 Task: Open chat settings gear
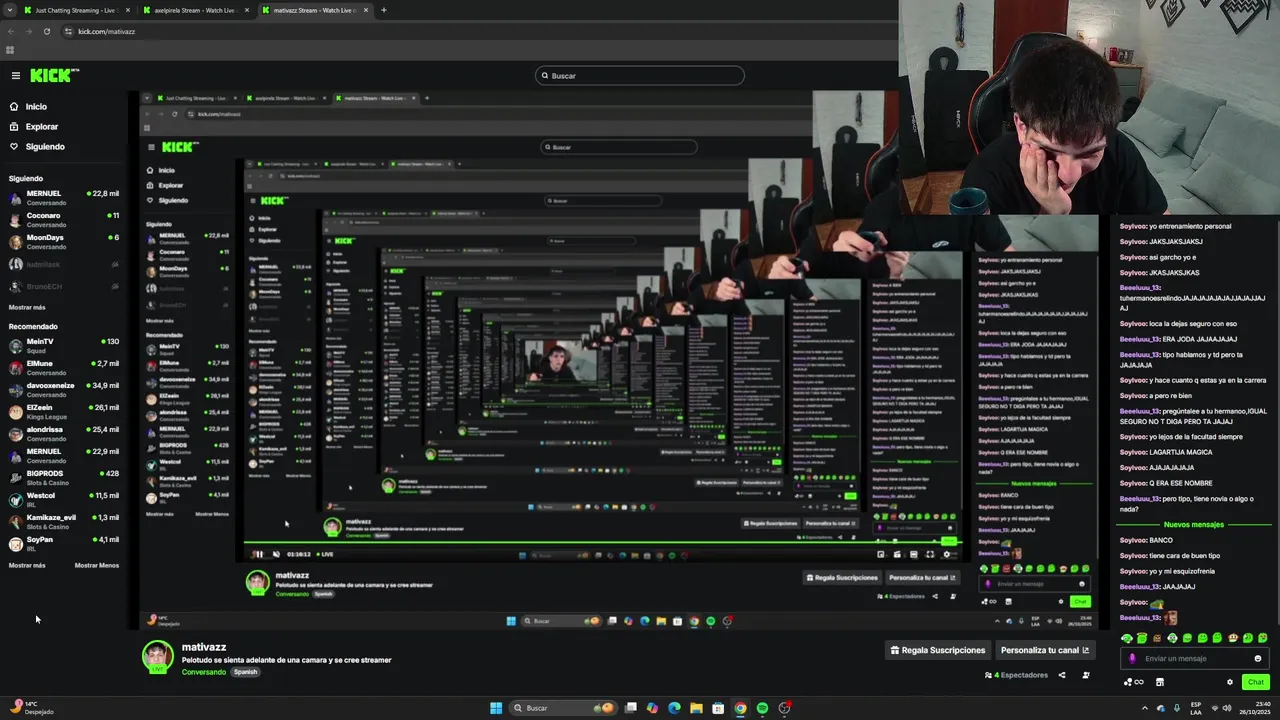tap(1230, 682)
